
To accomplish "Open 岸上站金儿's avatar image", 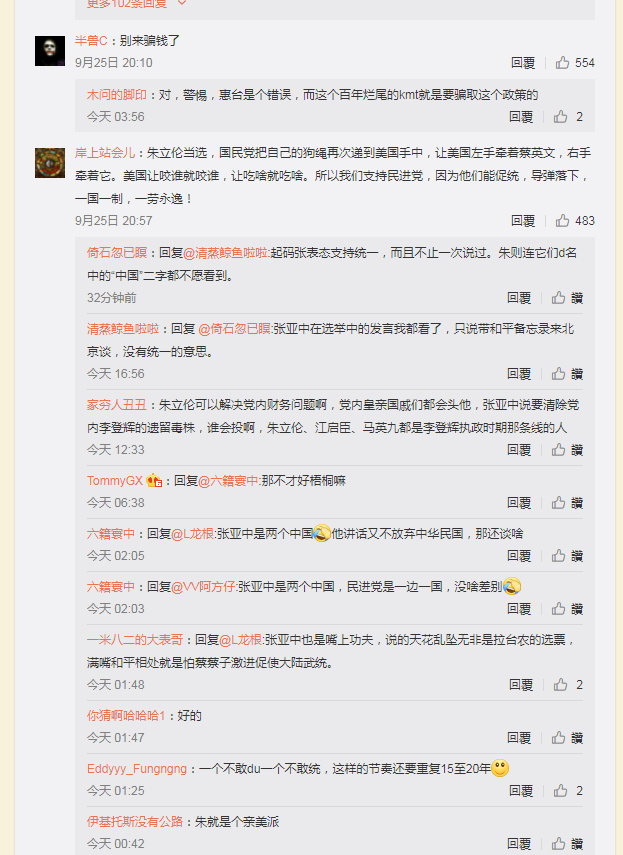I will coord(50,162).
